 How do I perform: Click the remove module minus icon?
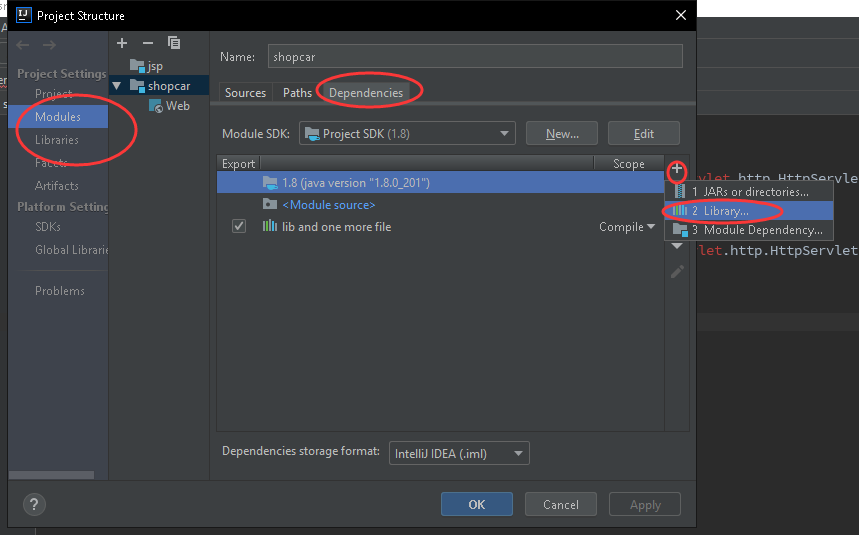coord(148,43)
